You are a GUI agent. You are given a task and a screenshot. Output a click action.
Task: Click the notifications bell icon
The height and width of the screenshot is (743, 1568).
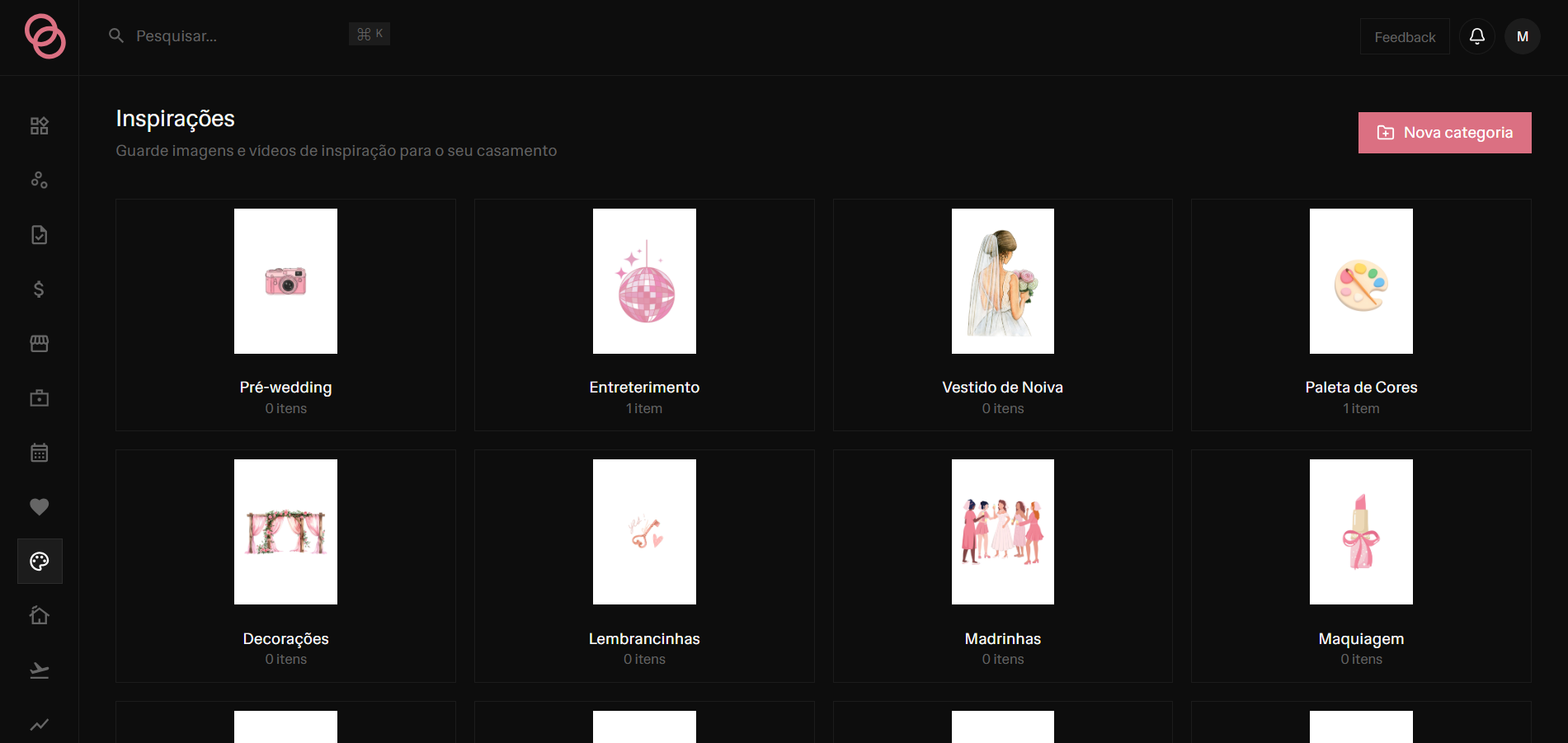(1477, 36)
